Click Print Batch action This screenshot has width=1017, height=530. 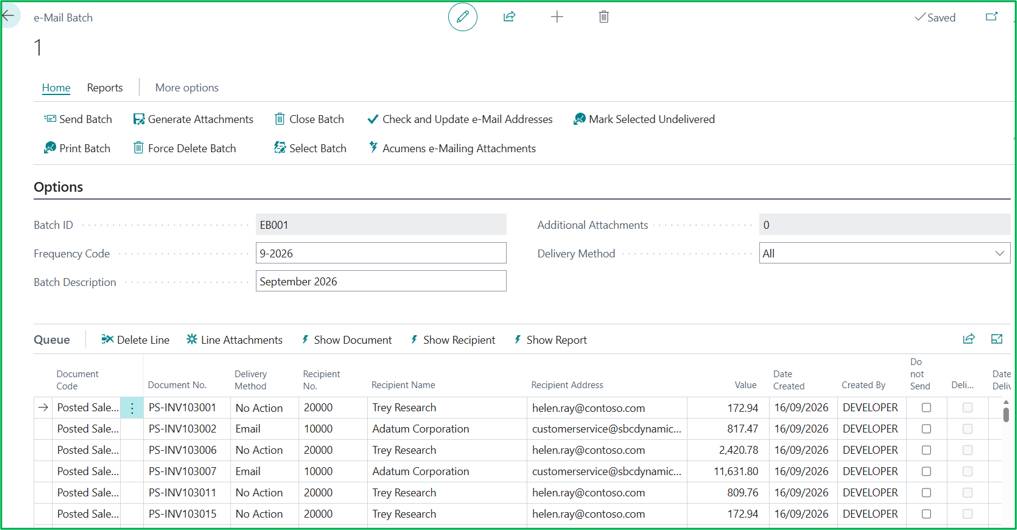[77, 149]
